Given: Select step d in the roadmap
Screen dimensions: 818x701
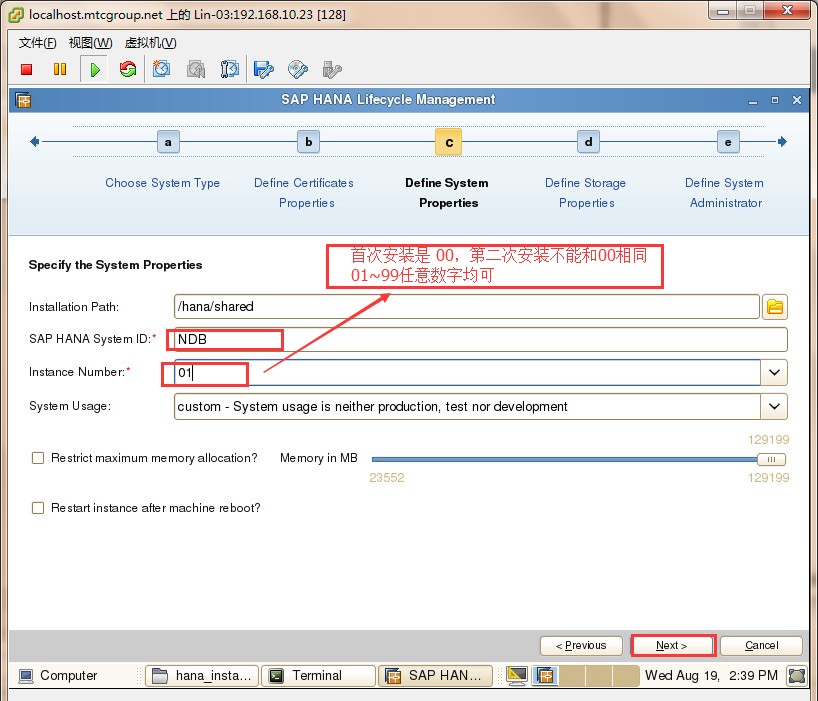Looking at the screenshot, I should (x=588, y=142).
